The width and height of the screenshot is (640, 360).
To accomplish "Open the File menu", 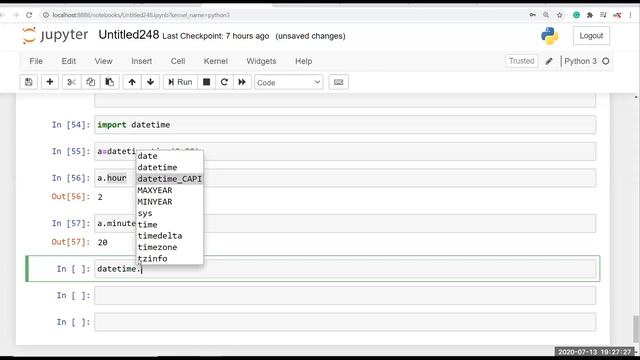I will click(x=36, y=61).
